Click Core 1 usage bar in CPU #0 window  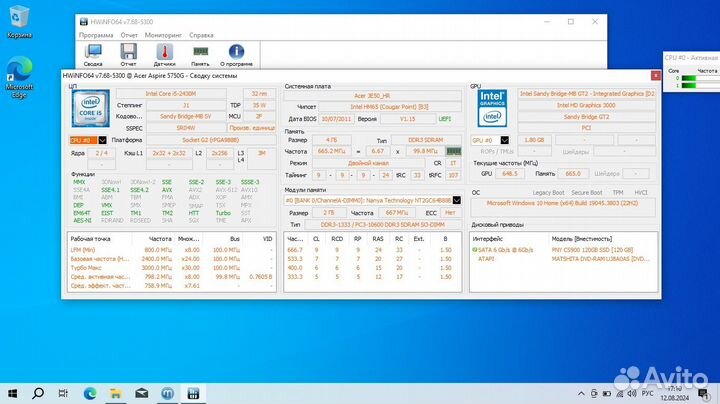click(701, 85)
